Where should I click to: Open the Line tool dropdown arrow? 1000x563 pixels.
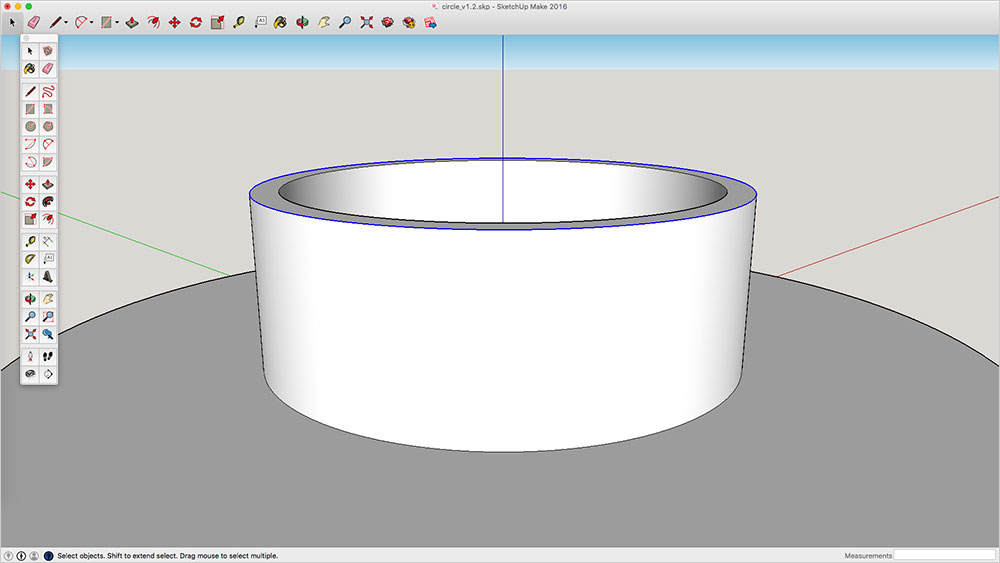66,22
